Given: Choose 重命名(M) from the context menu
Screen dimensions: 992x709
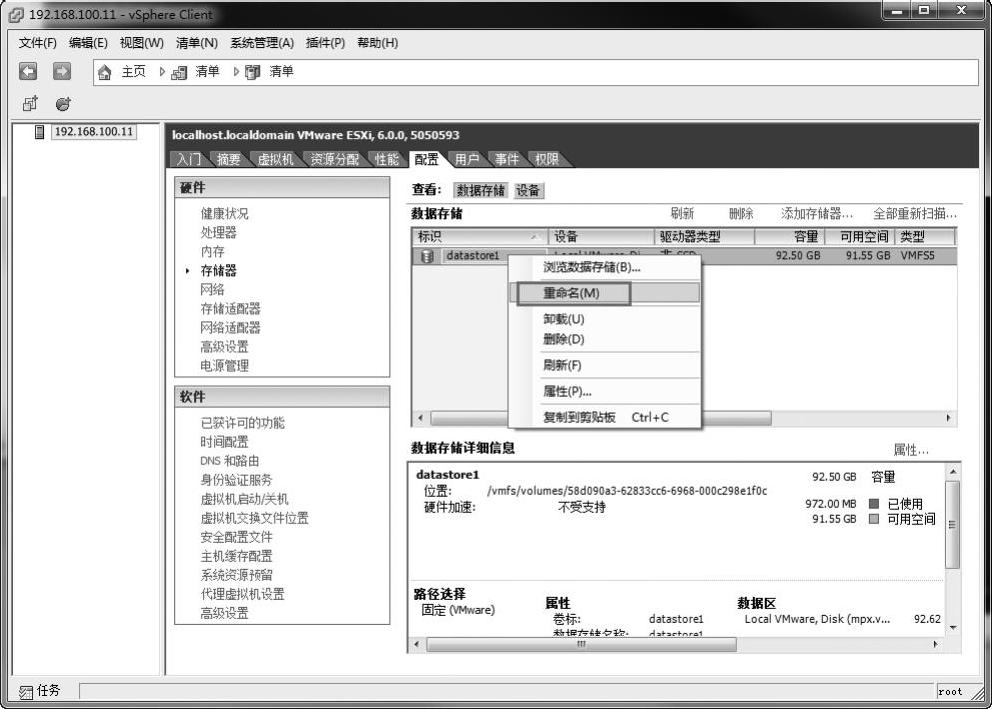Looking at the screenshot, I should pyautogui.click(x=604, y=293).
